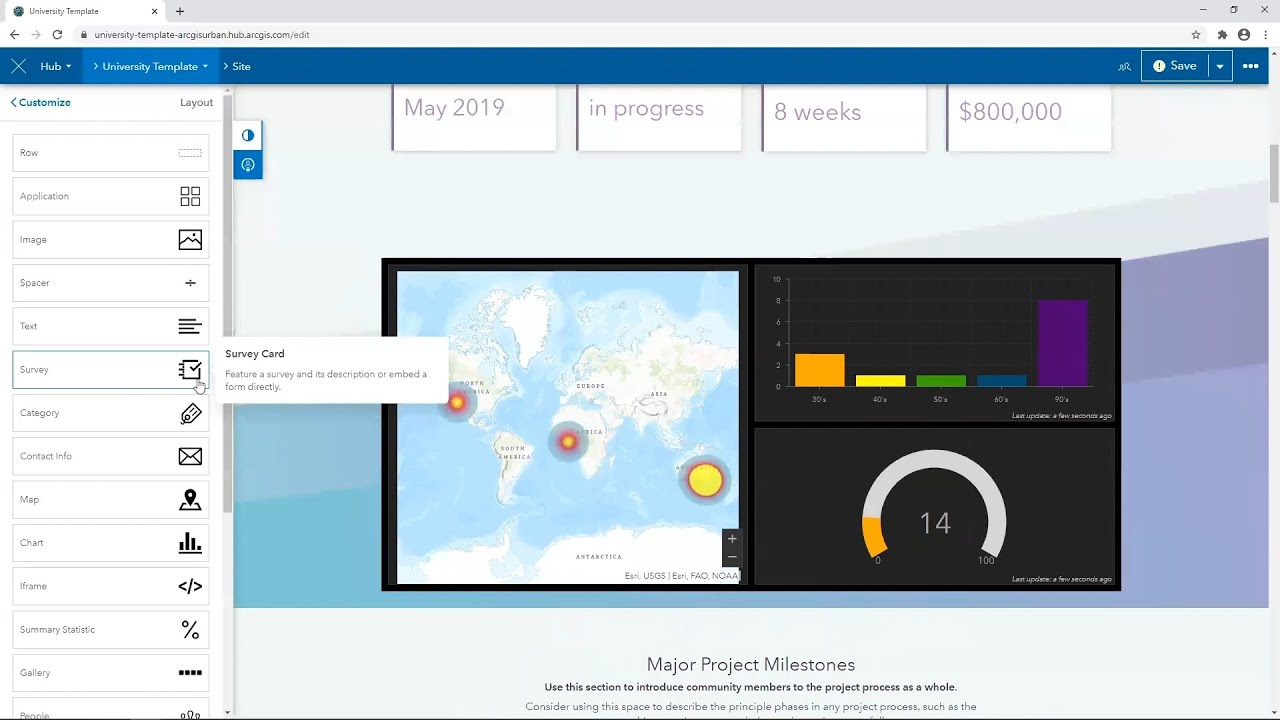Toggle the contrast theme side button
Viewport: 1280px width, 720px height.
click(x=248, y=135)
